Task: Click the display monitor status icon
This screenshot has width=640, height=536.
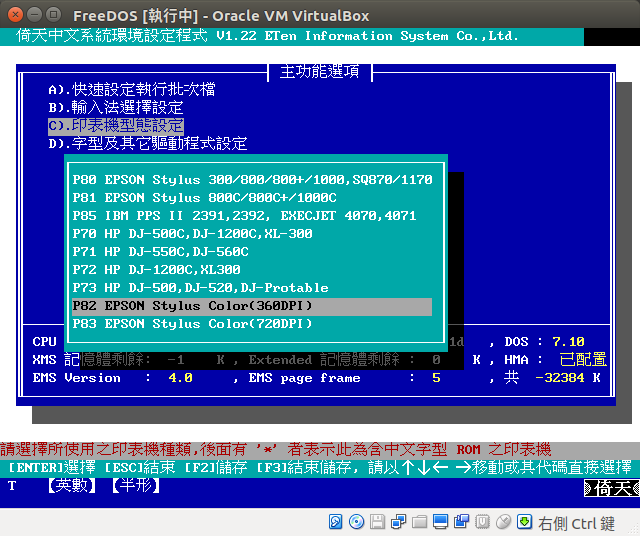Action: (440, 522)
